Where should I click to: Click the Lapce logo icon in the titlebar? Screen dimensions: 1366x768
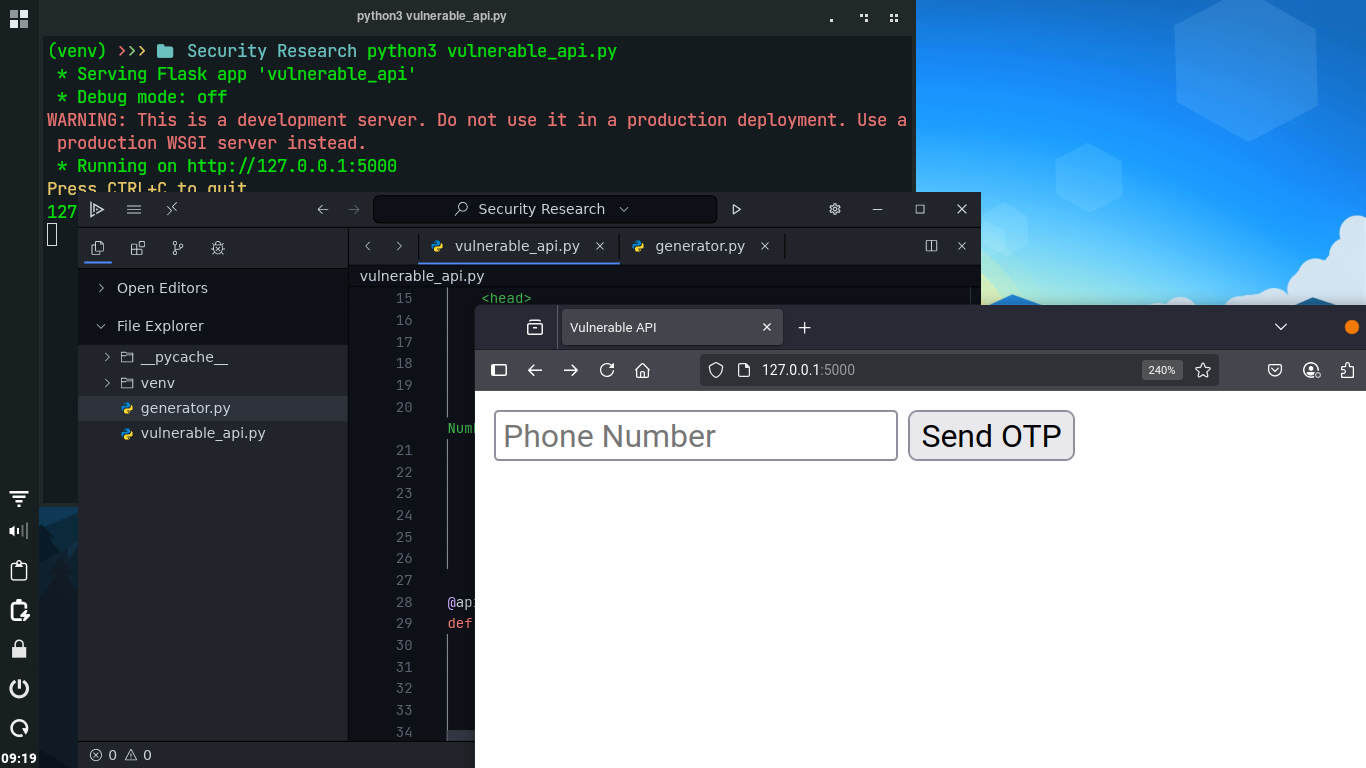click(x=97, y=209)
